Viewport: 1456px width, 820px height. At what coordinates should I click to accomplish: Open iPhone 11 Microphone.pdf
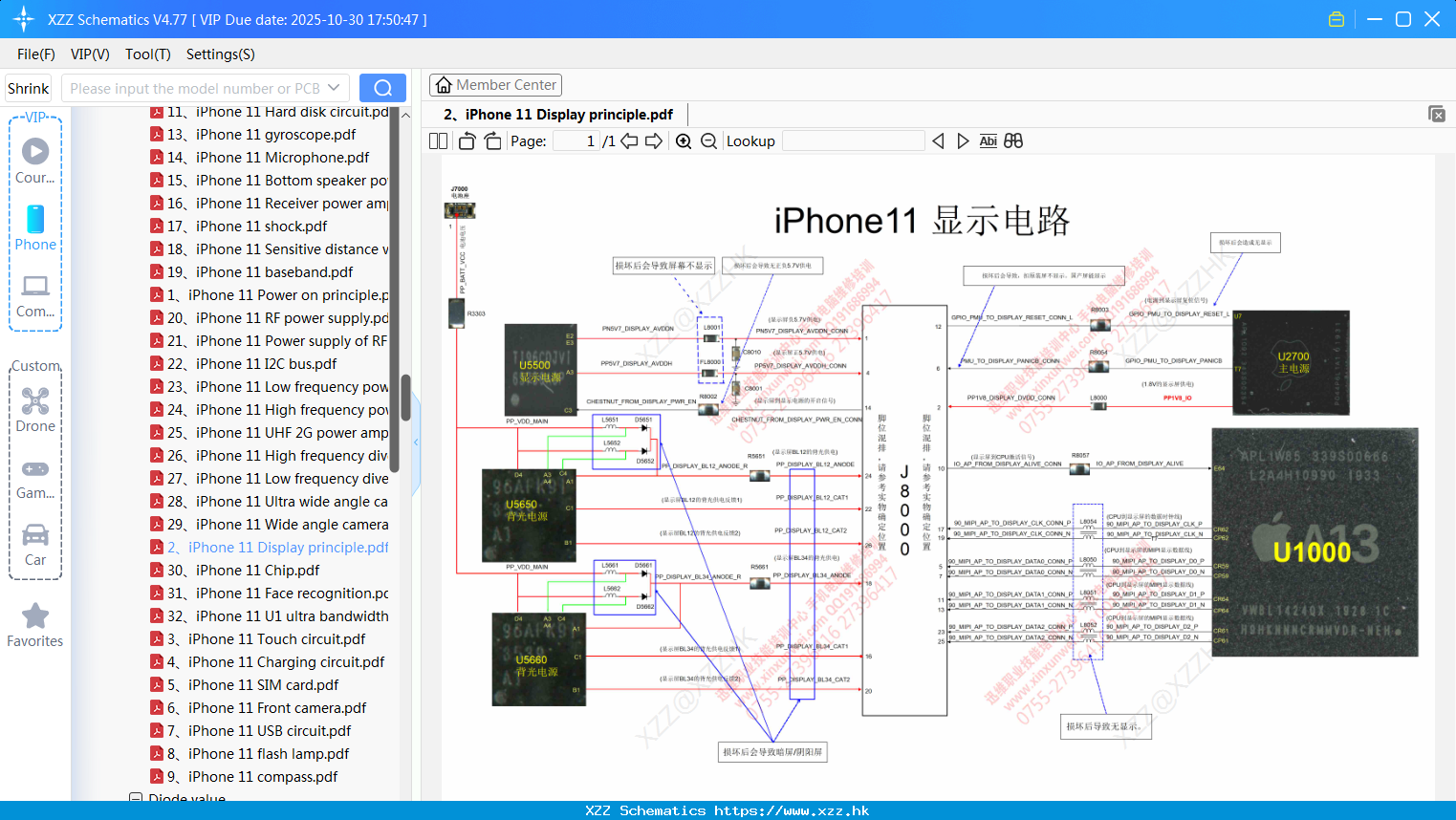point(268,158)
